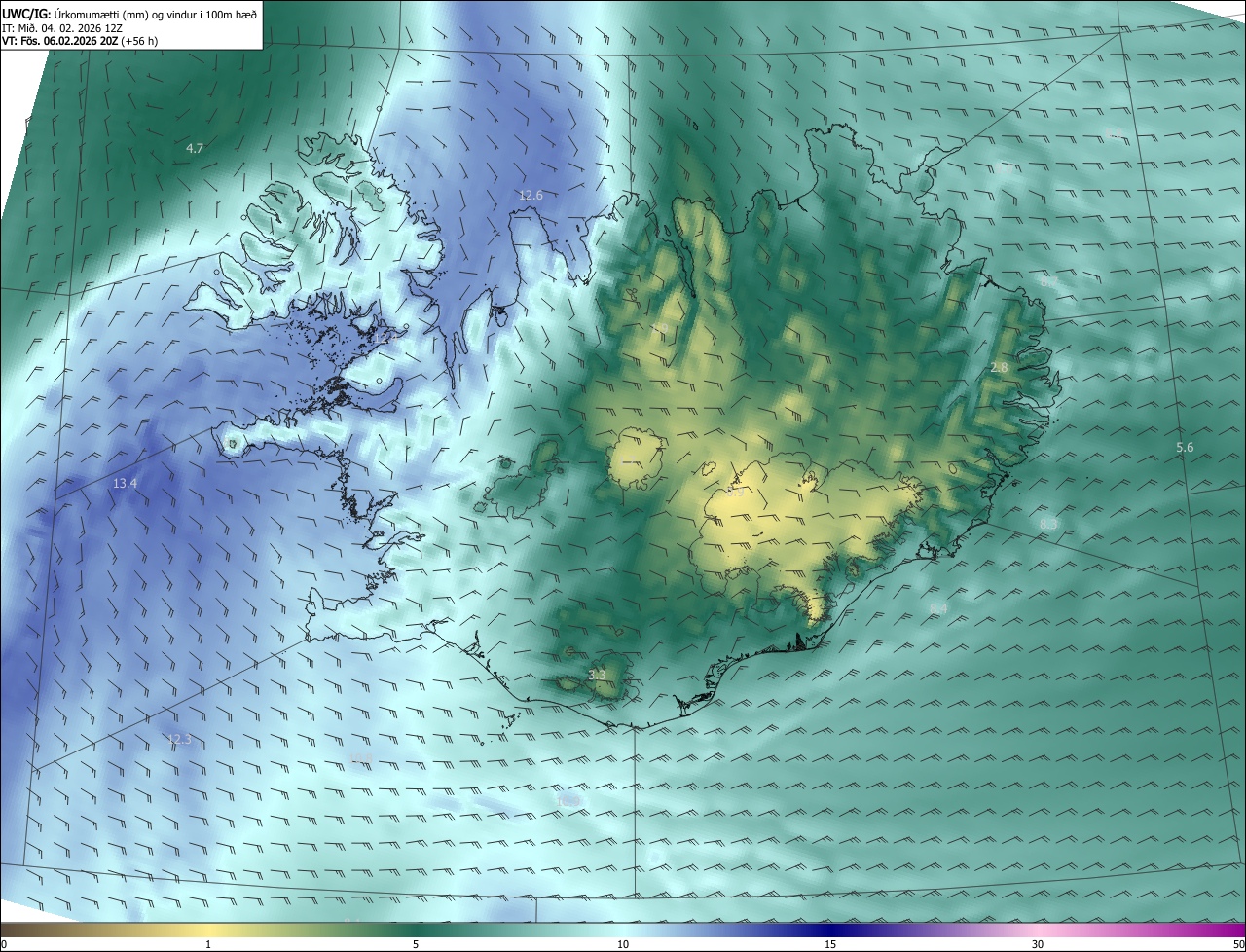Click the valid time line "VT: Fös. 06.02.2026 20Z"
Image resolution: width=1246 pixels, height=952 pixels.
coord(60,42)
